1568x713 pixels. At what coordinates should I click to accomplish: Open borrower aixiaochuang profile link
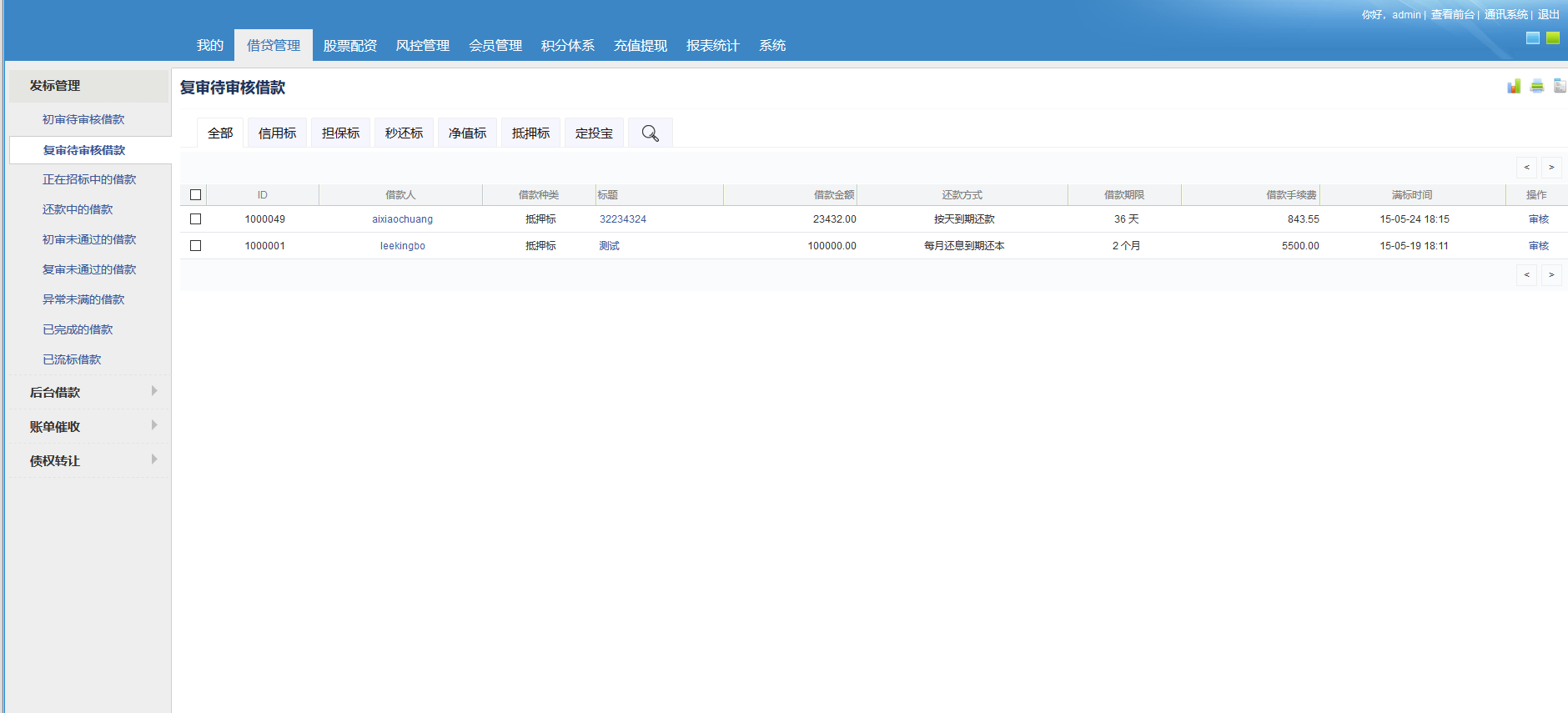402,219
